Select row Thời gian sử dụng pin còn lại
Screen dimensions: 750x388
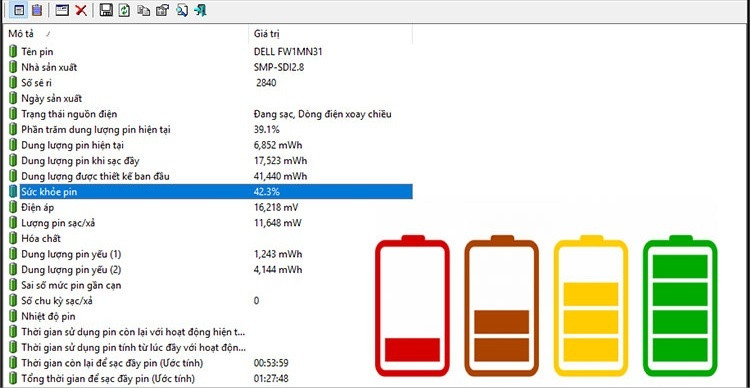click(x=210, y=332)
